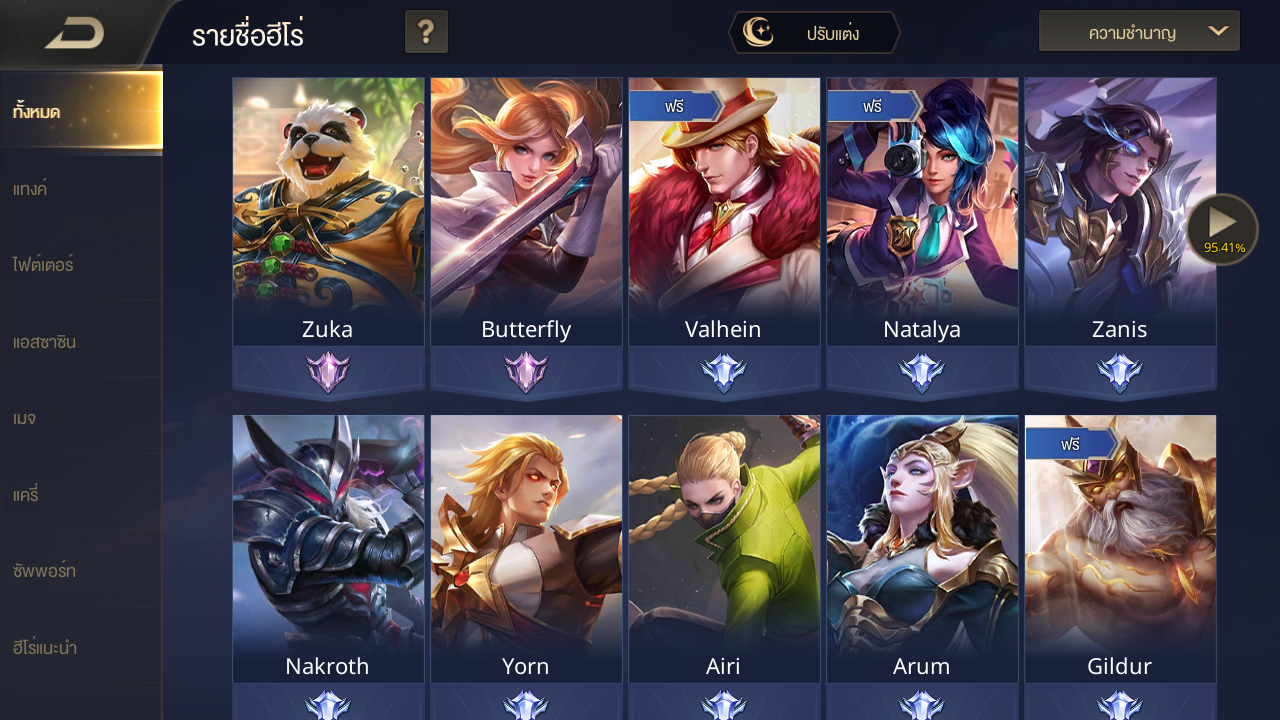
Task: Click the play video button showing 95.41%
Action: 1222,229
